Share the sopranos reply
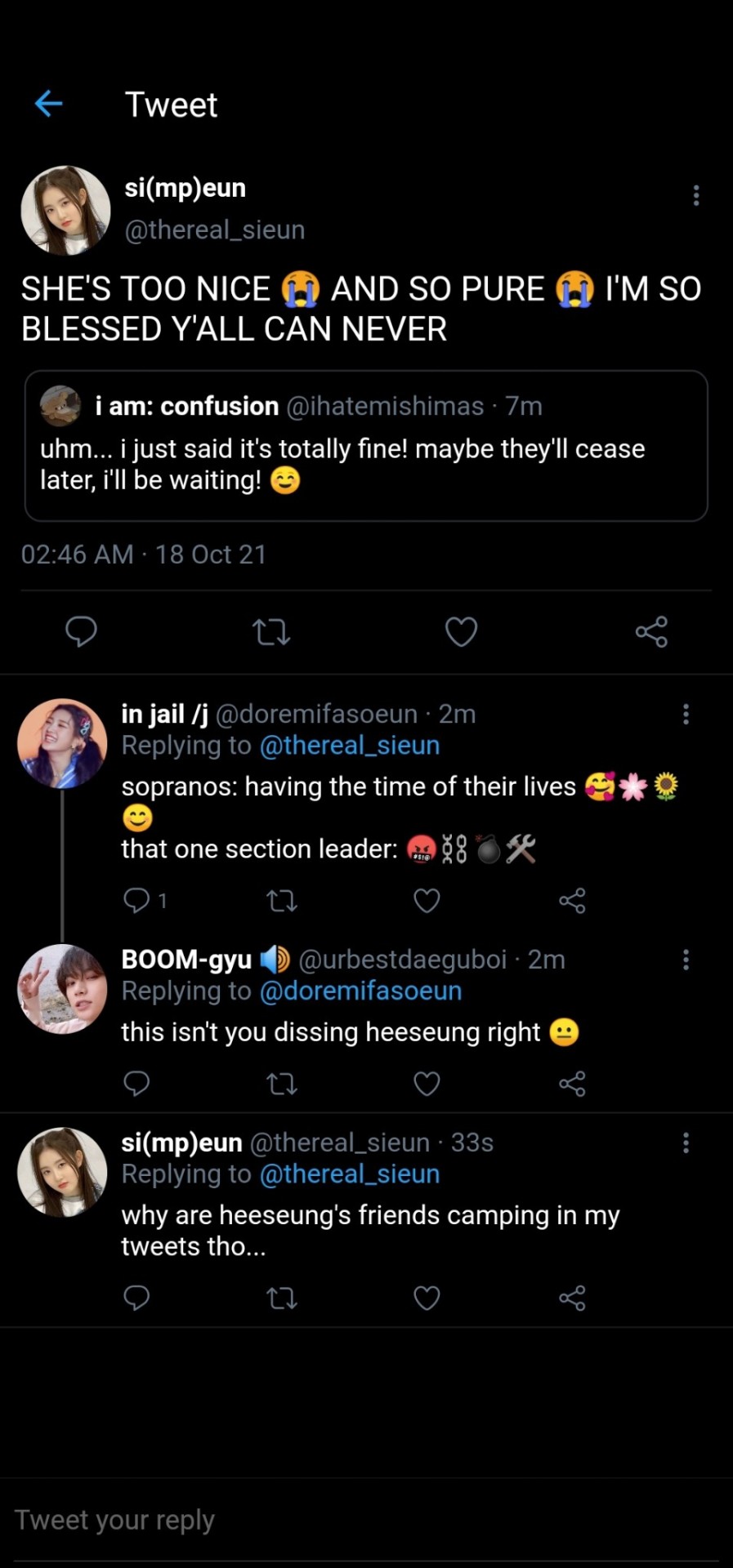Image resolution: width=733 pixels, height=1568 pixels. (x=572, y=900)
